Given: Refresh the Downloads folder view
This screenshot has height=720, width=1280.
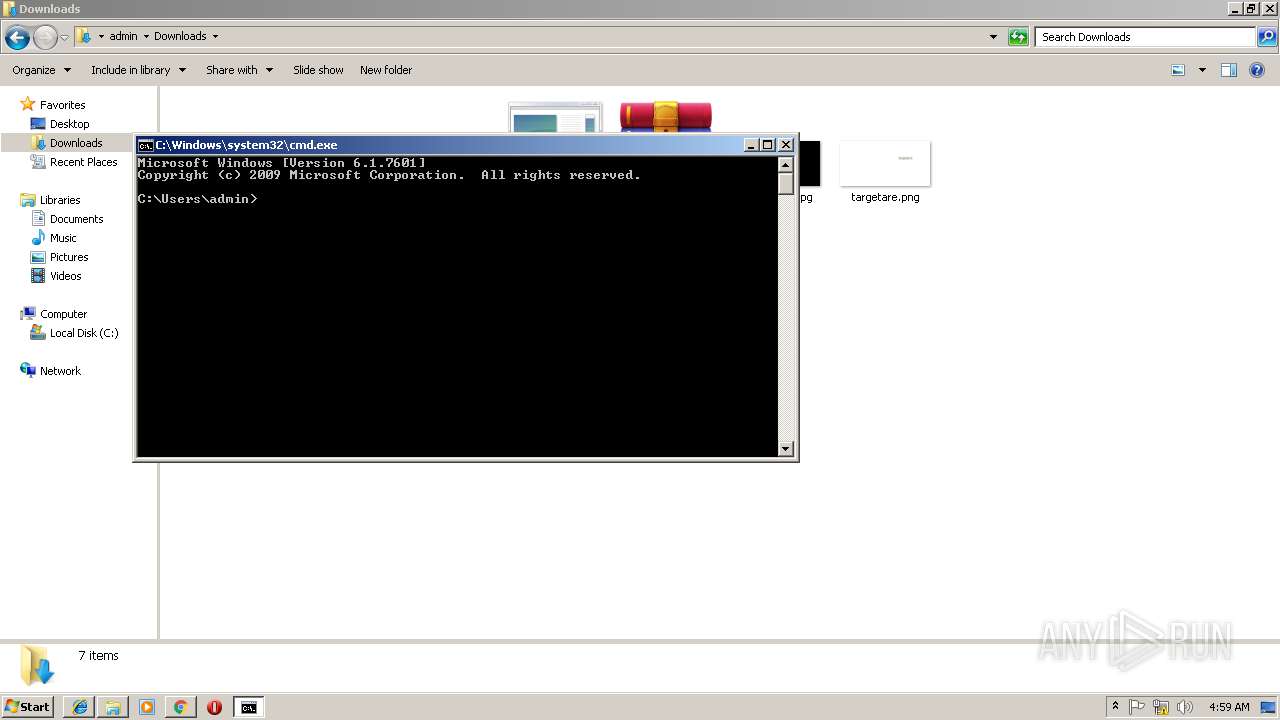Looking at the screenshot, I should 1018,37.
